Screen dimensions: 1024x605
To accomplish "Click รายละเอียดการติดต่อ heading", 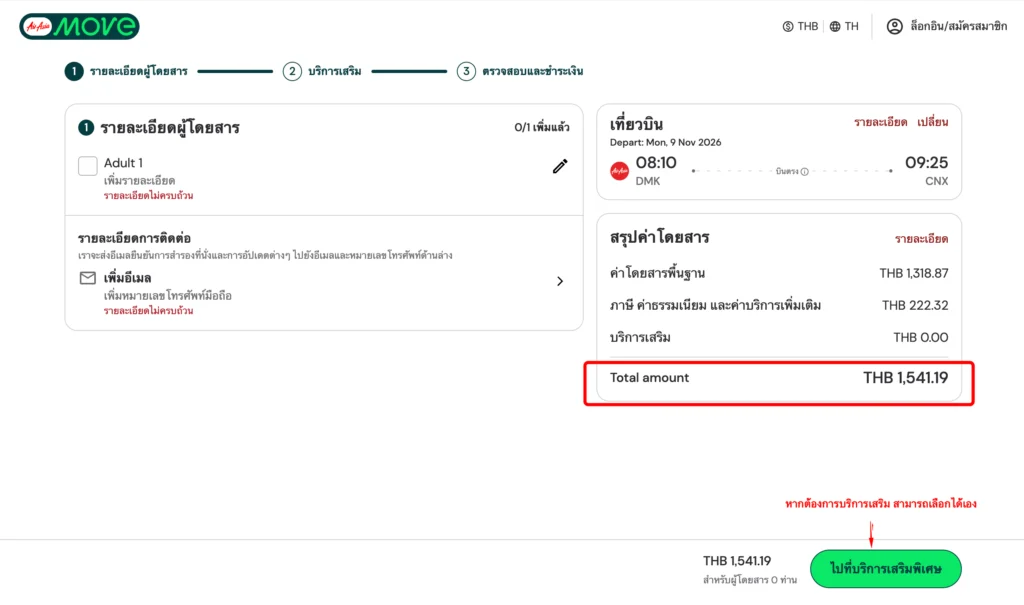I will tap(134, 238).
